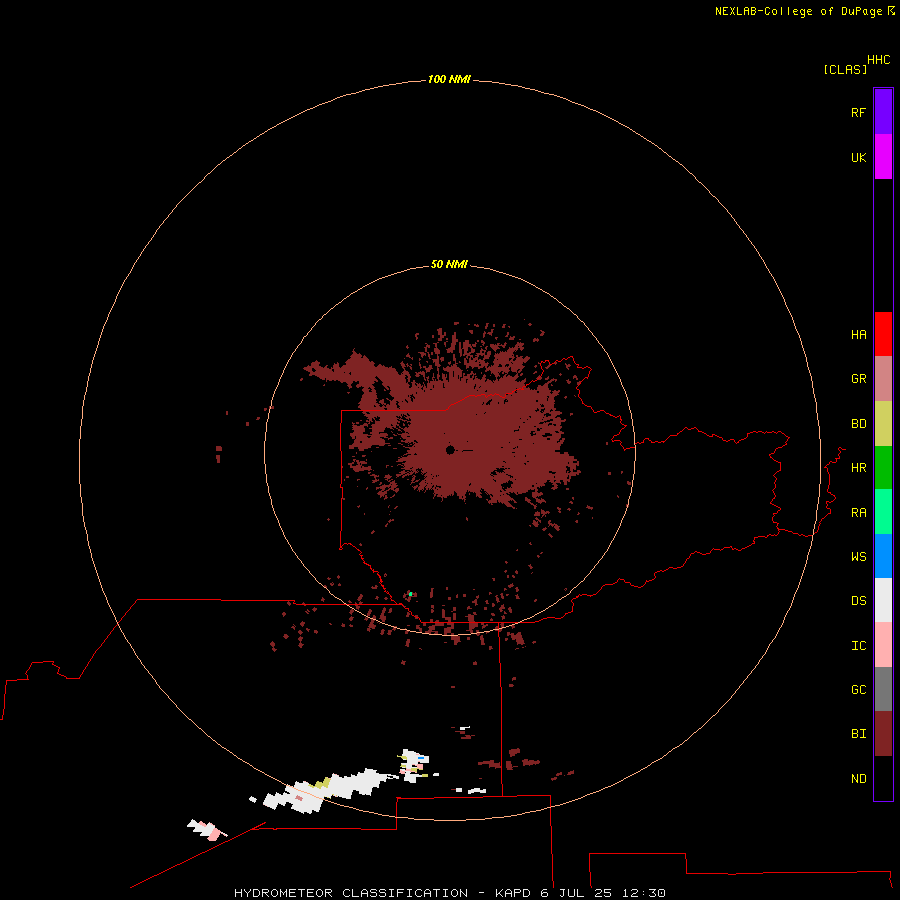Screen dimensions: 900x900
Task: Click the HA legend label
Action: [x=858, y=335]
